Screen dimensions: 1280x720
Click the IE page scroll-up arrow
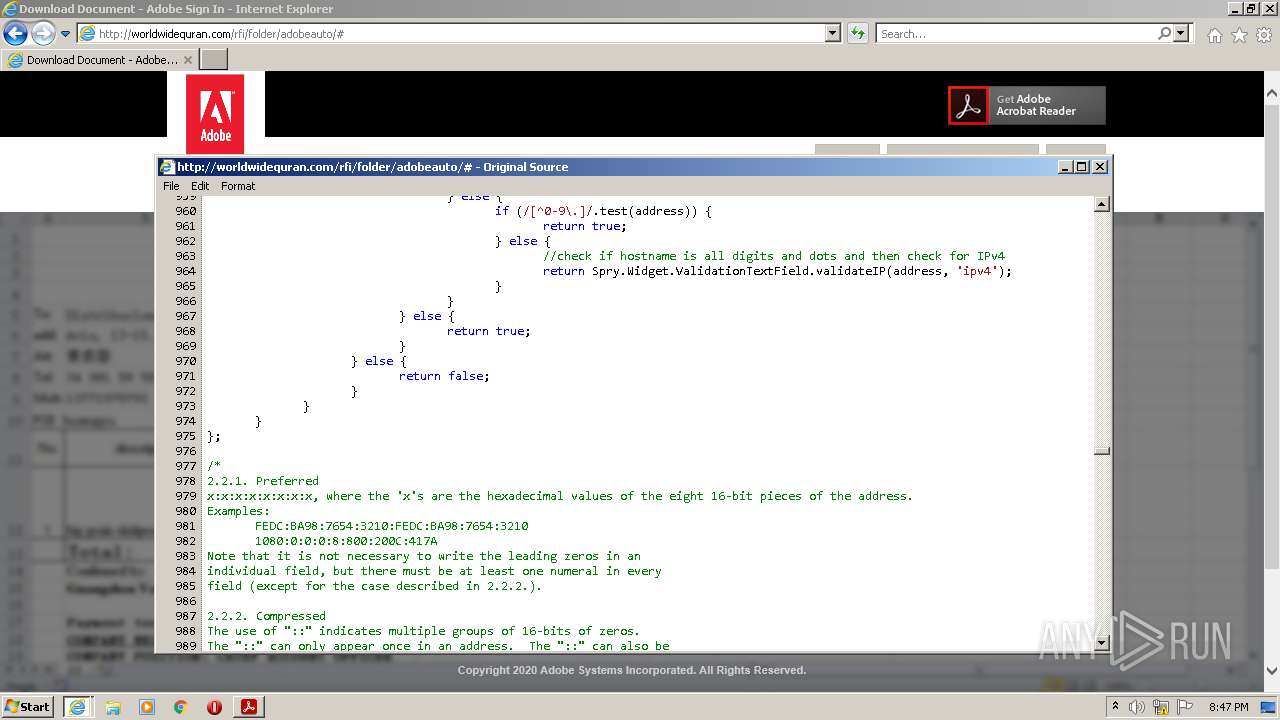click(x=1272, y=94)
